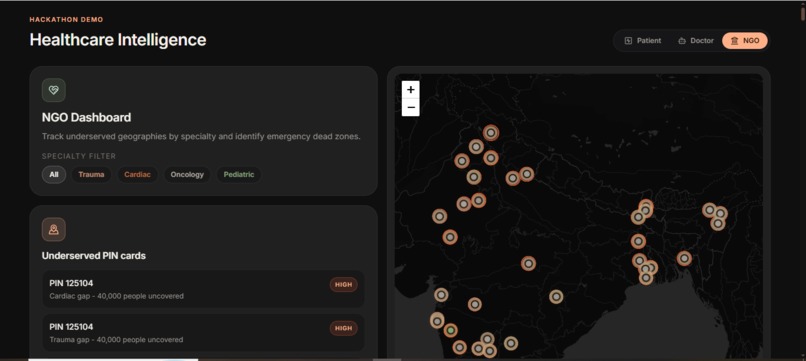Image resolution: width=806 pixels, height=361 pixels.
Task: Click 'Trauma gap - 40,000 people uncovered' text
Action: tap(116, 340)
